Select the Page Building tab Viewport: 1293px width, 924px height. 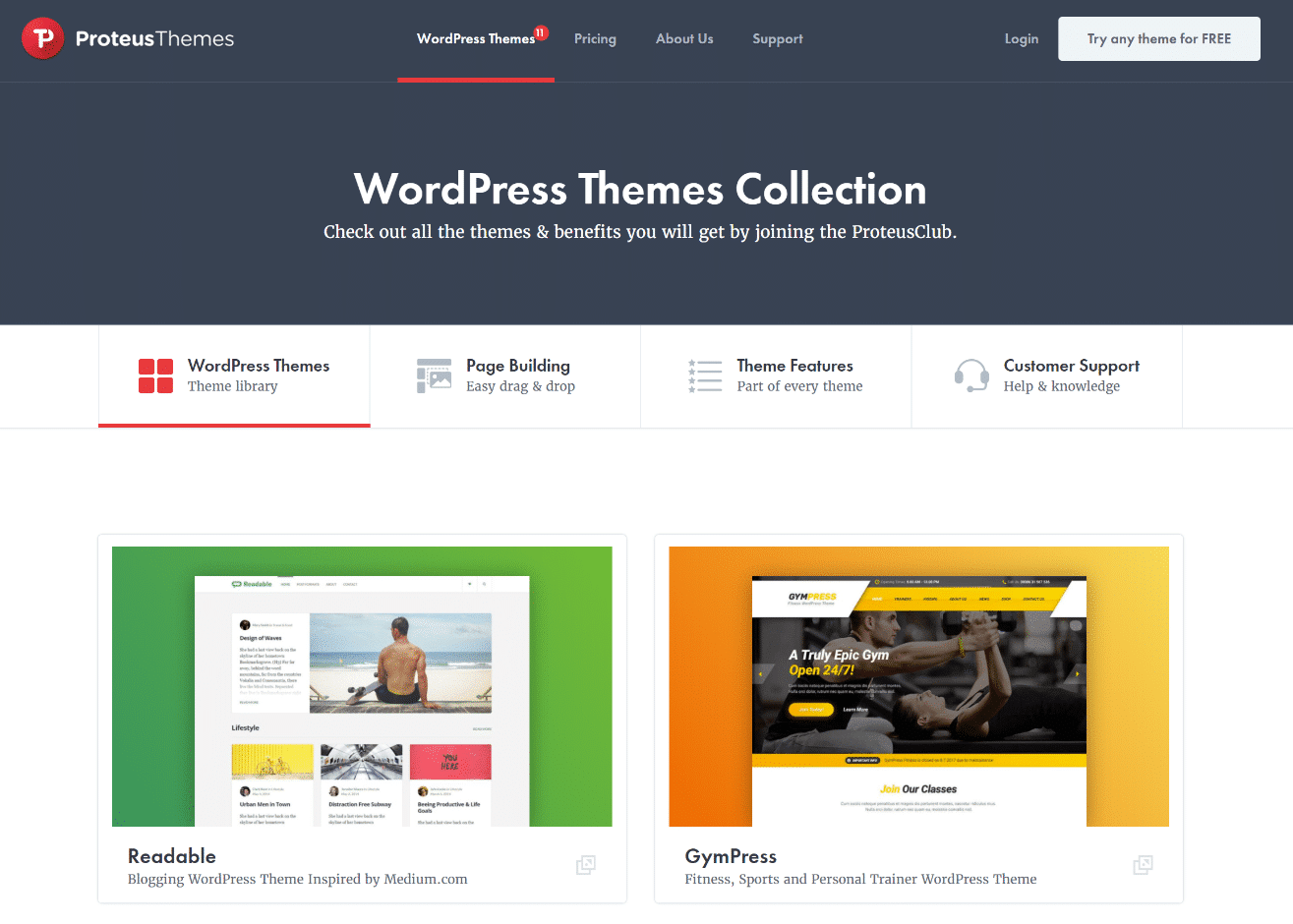(x=505, y=375)
